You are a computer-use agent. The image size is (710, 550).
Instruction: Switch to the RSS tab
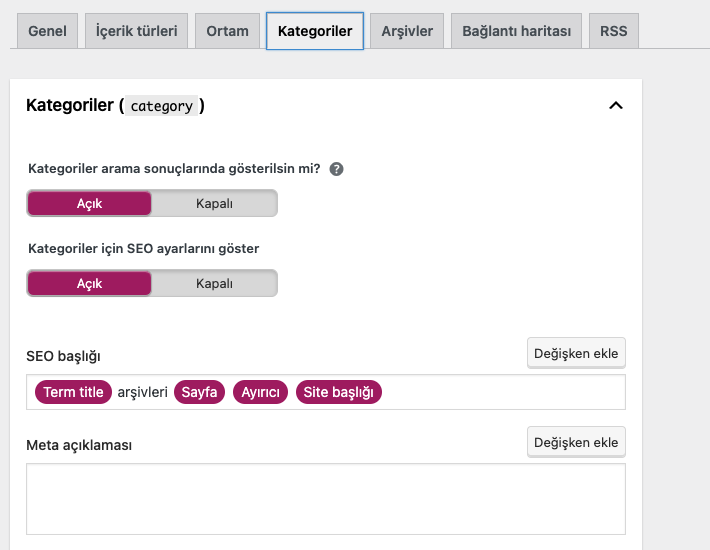[614, 31]
